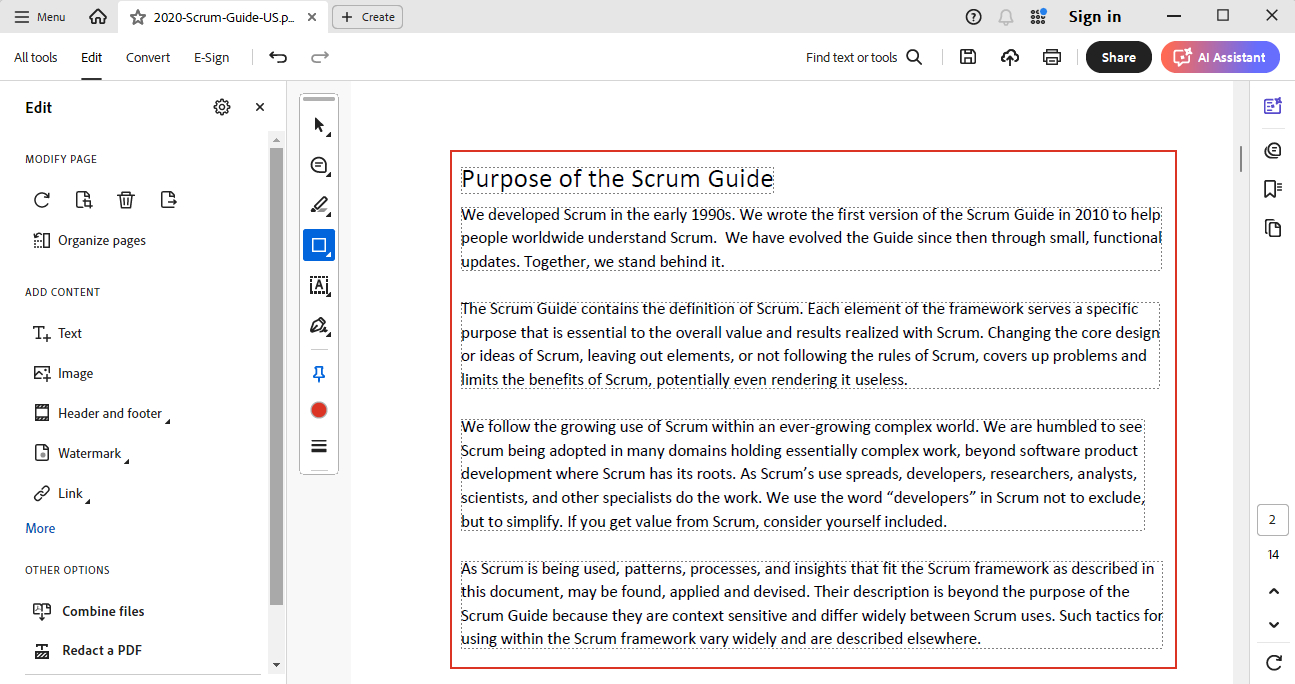The height and width of the screenshot is (684, 1295).
Task: Select the arrow selection tool
Action: click(319, 126)
